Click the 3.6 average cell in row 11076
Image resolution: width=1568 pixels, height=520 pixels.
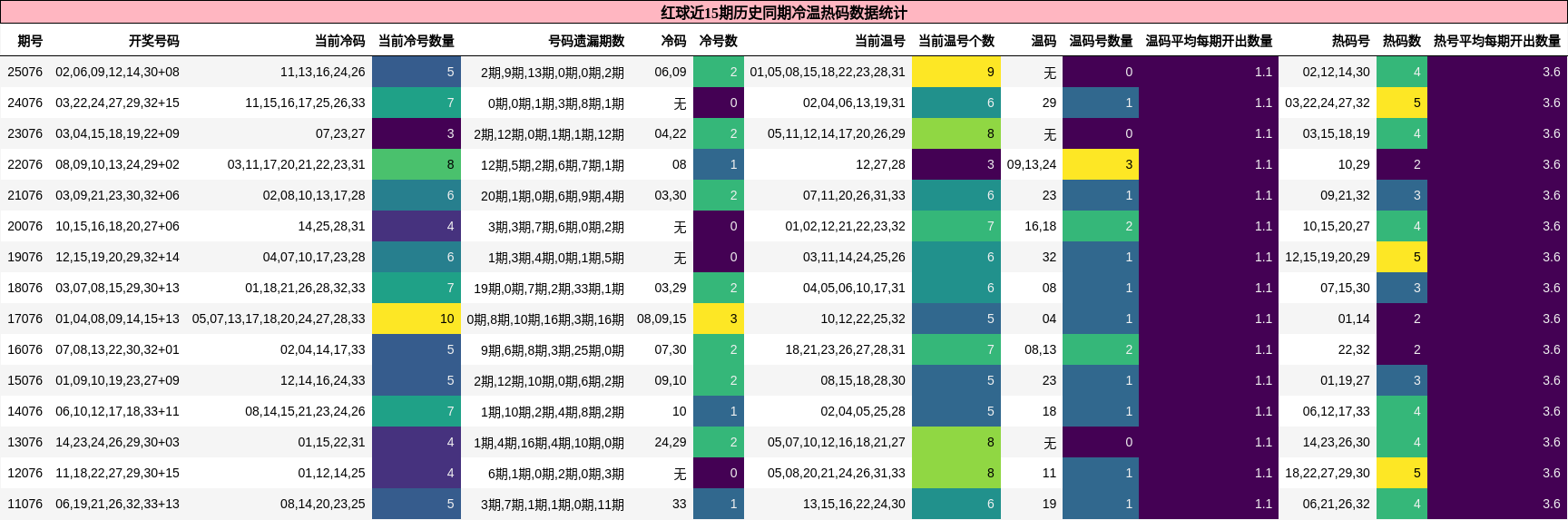click(x=1497, y=504)
